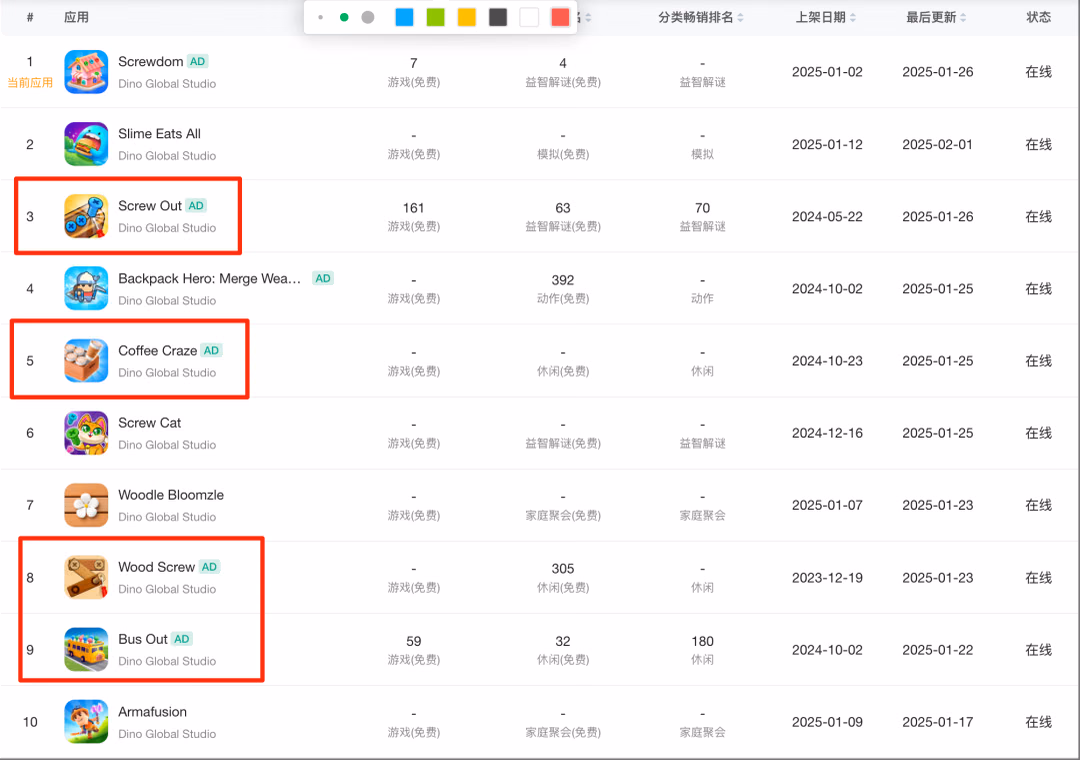The width and height of the screenshot is (1080, 760).
Task: Click Screw Out's free games rank 161
Action: (413, 208)
